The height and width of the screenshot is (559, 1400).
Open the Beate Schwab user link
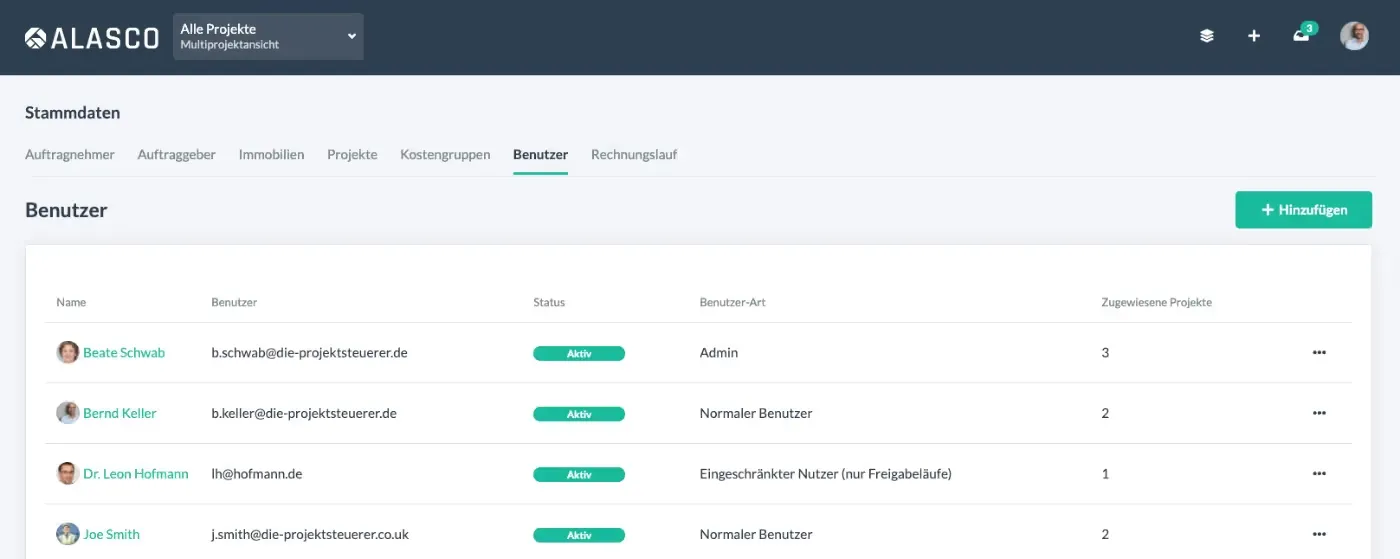(124, 353)
